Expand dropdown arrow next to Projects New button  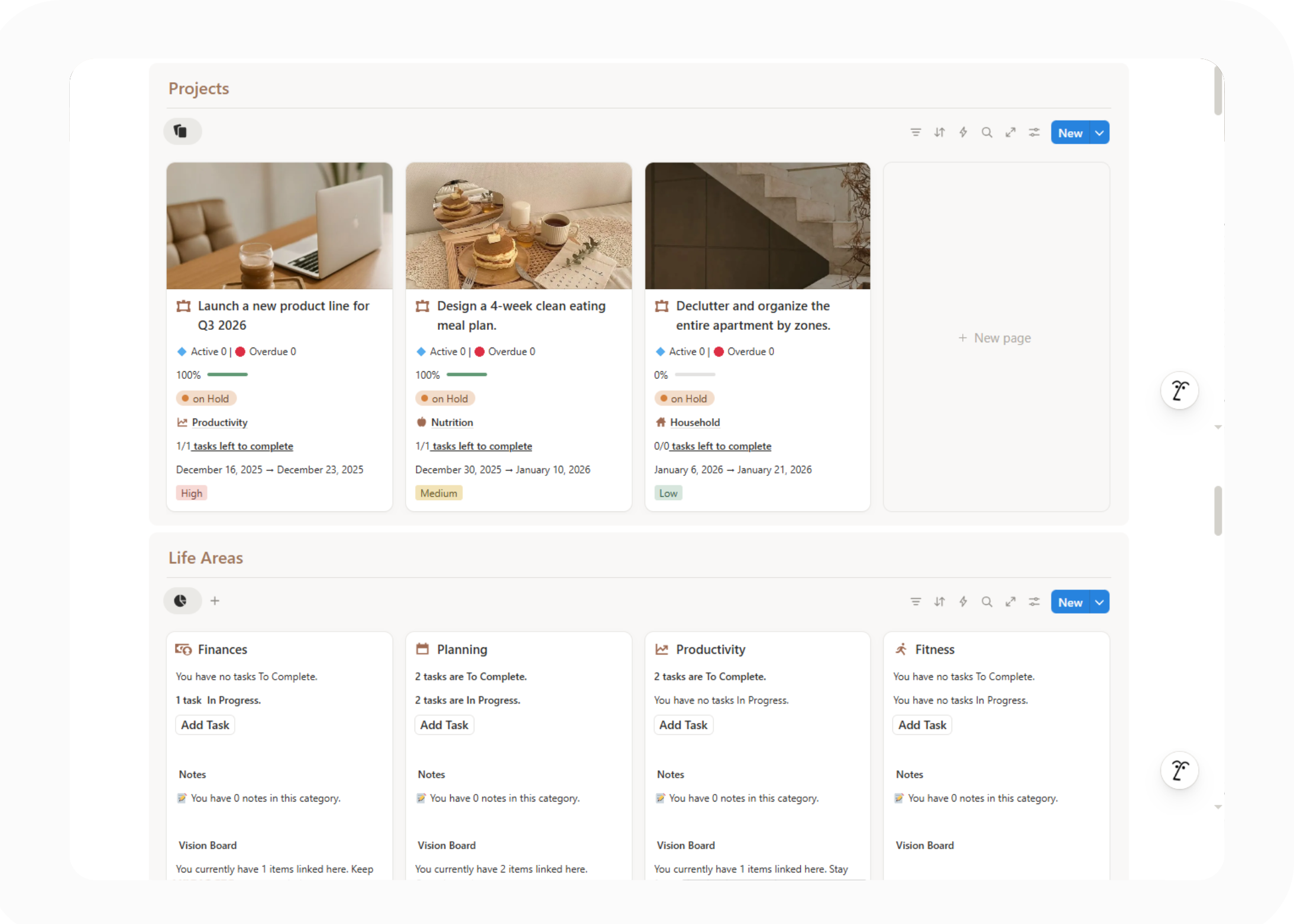point(1099,133)
